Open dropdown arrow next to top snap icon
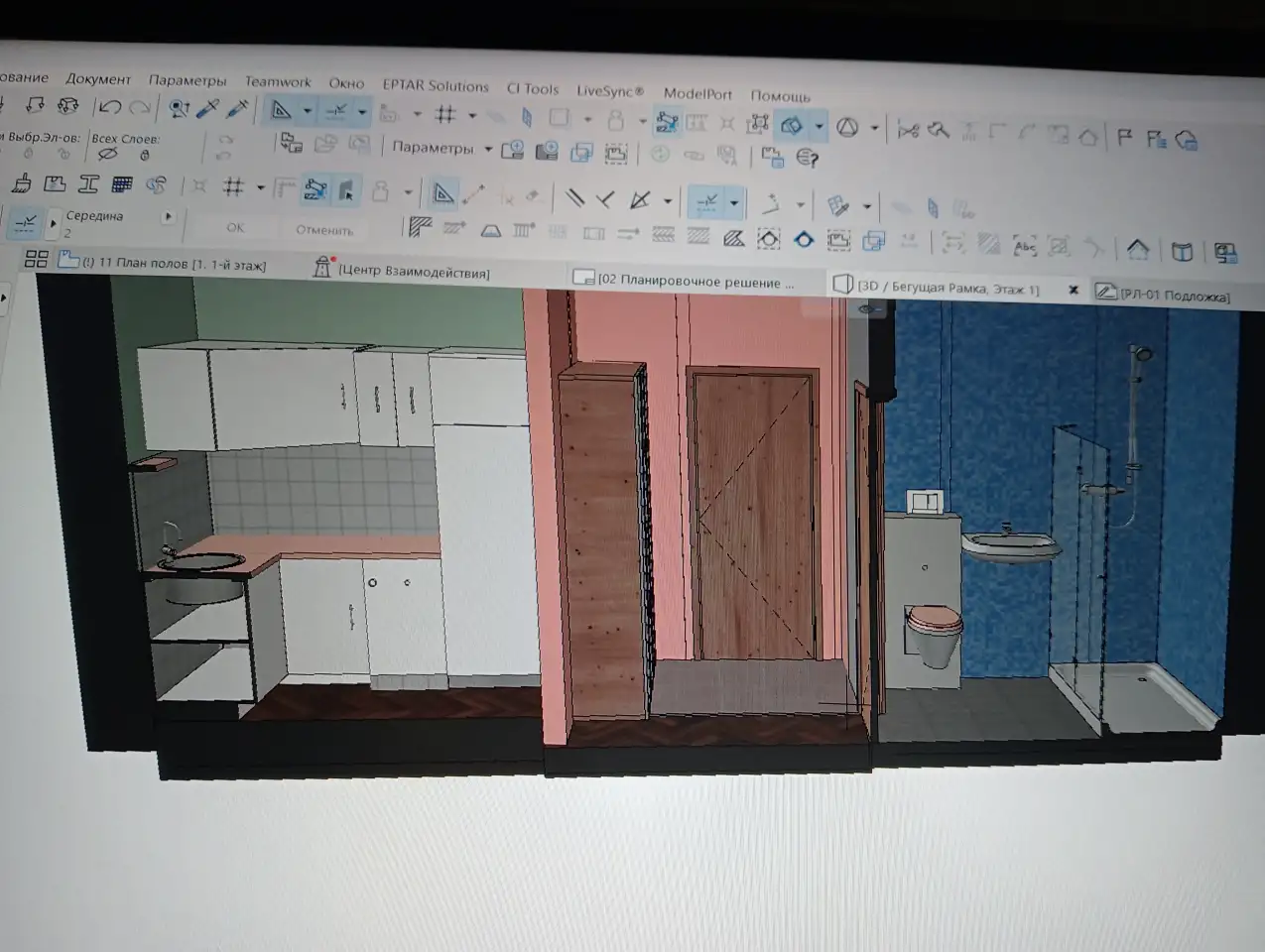Viewport: 1265px width, 952px height. point(362,112)
